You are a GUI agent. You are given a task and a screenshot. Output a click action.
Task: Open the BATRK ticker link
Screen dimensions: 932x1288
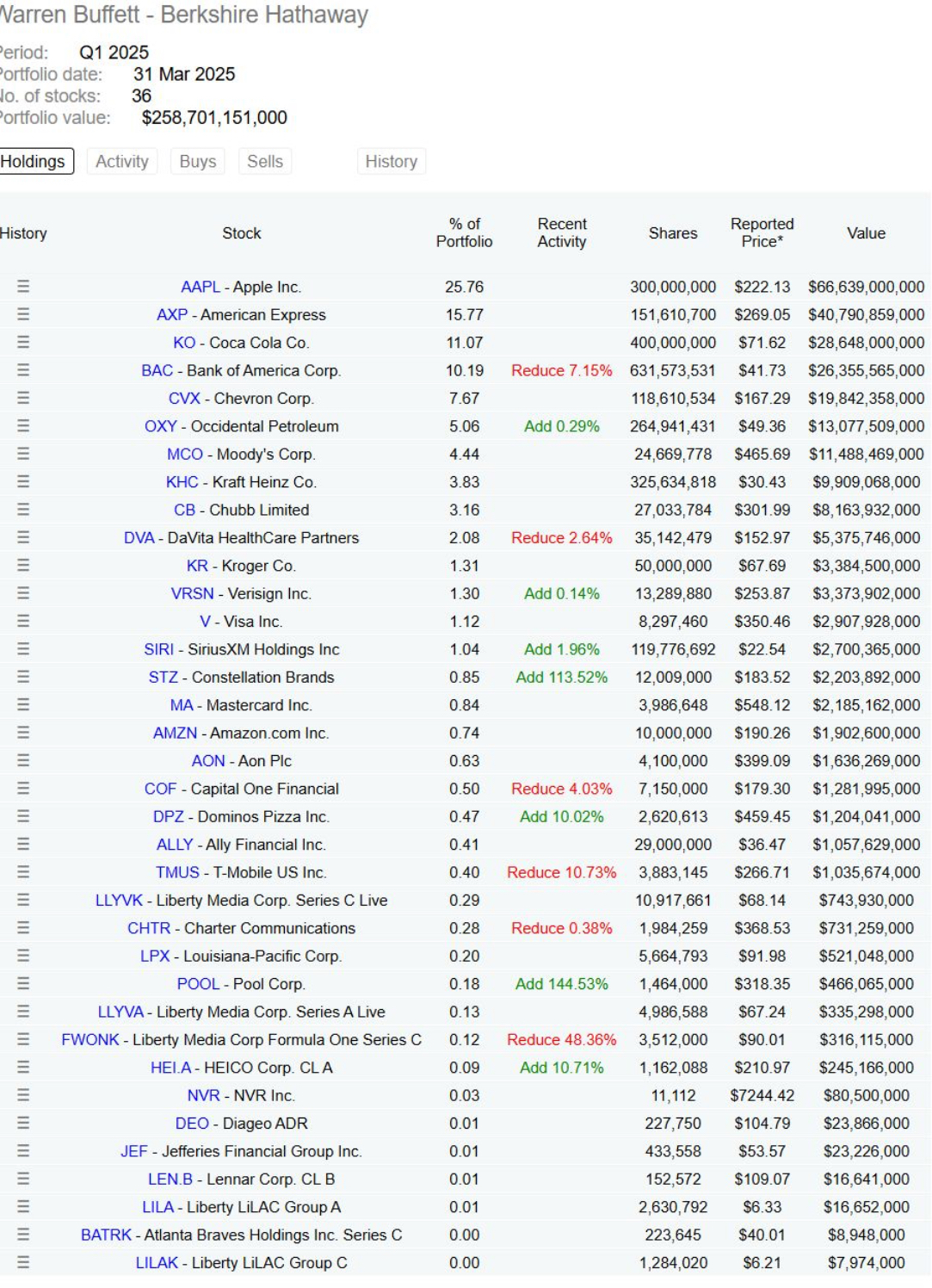click(x=106, y=1235)
